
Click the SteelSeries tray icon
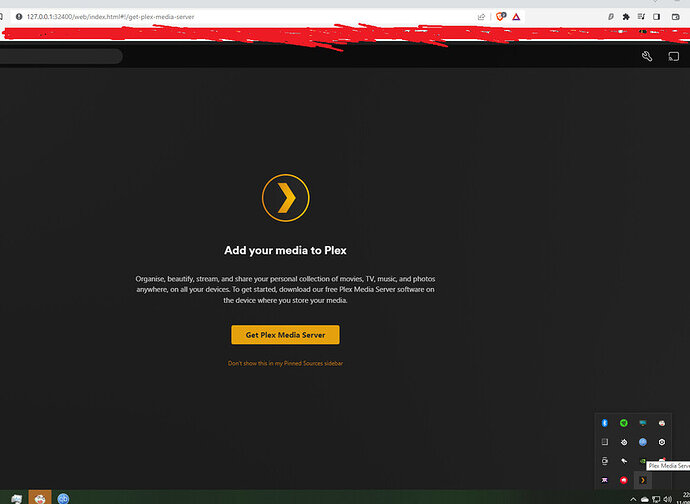point(624,442)
